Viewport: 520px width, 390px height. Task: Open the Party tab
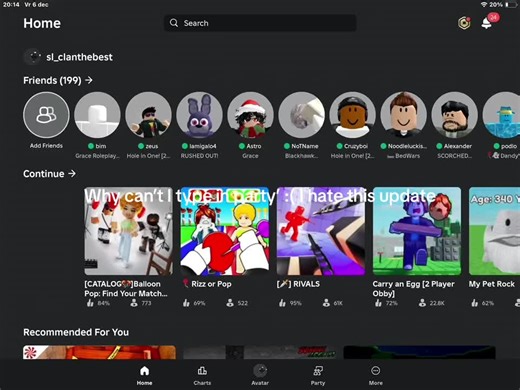(x=318, y=375)
